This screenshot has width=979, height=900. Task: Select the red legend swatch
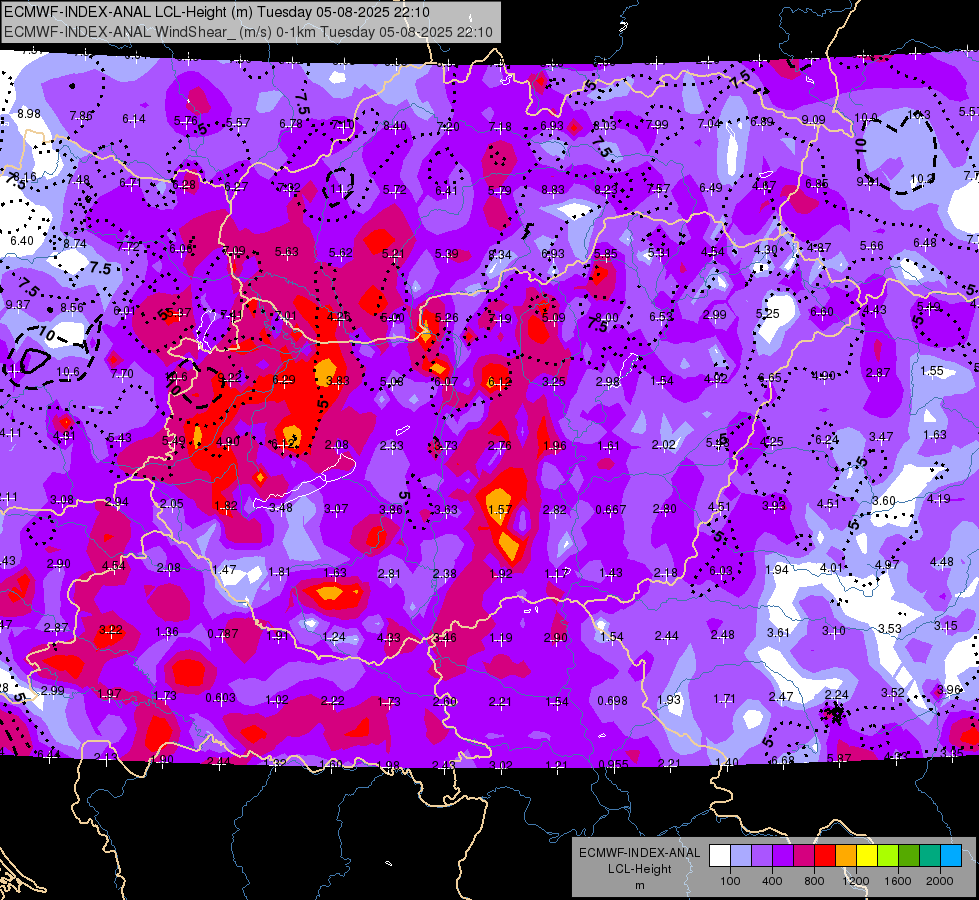point(825,856)
